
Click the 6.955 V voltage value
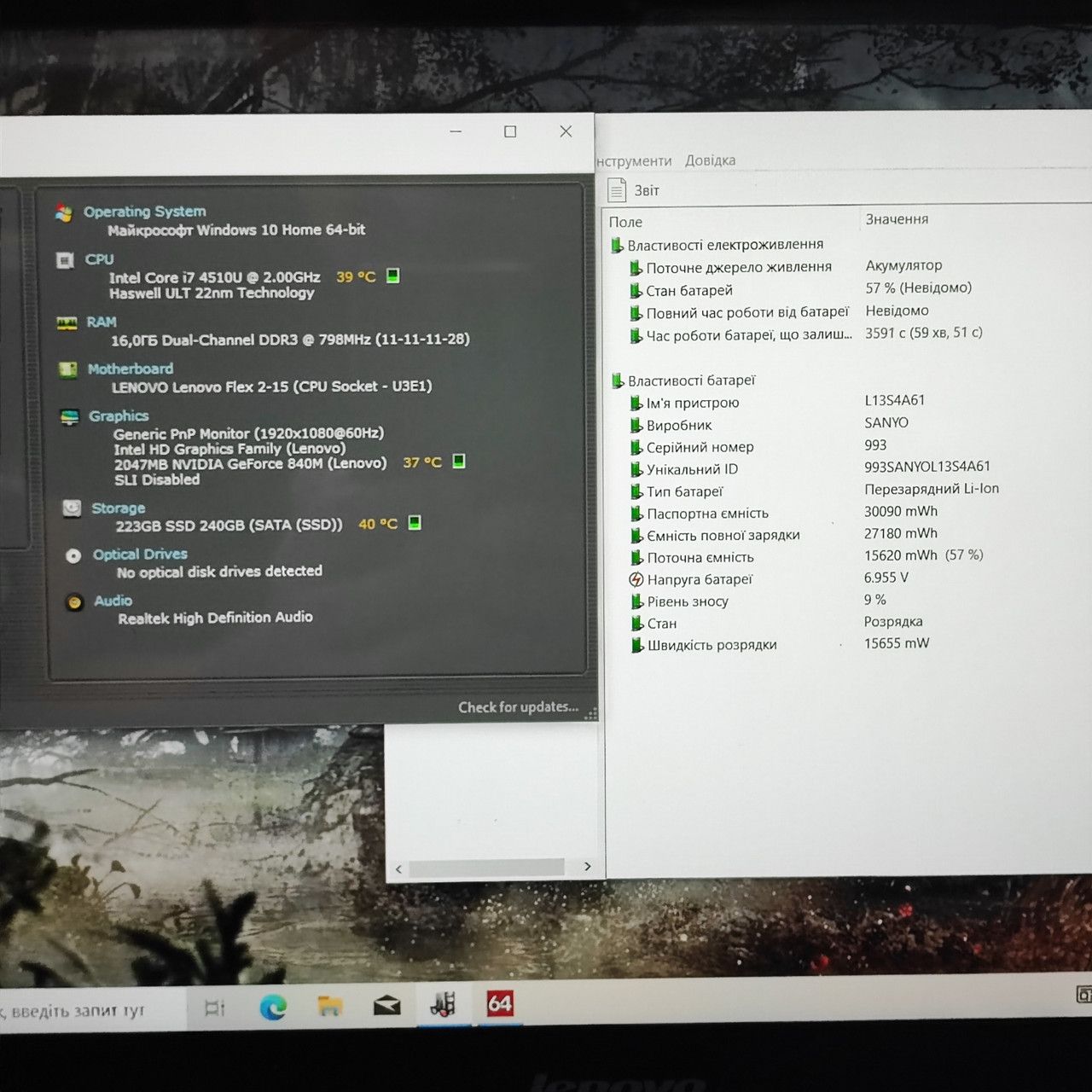pyautogui.click(x=886, y=578)
